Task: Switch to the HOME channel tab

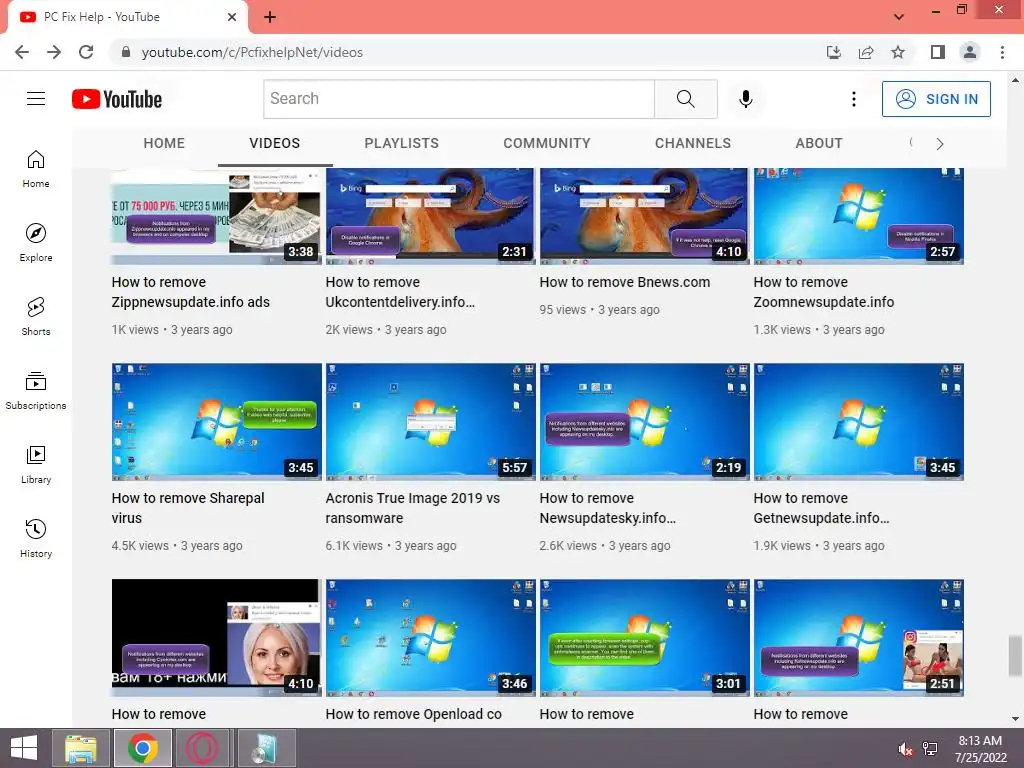Action: click(x=164, y=143)
